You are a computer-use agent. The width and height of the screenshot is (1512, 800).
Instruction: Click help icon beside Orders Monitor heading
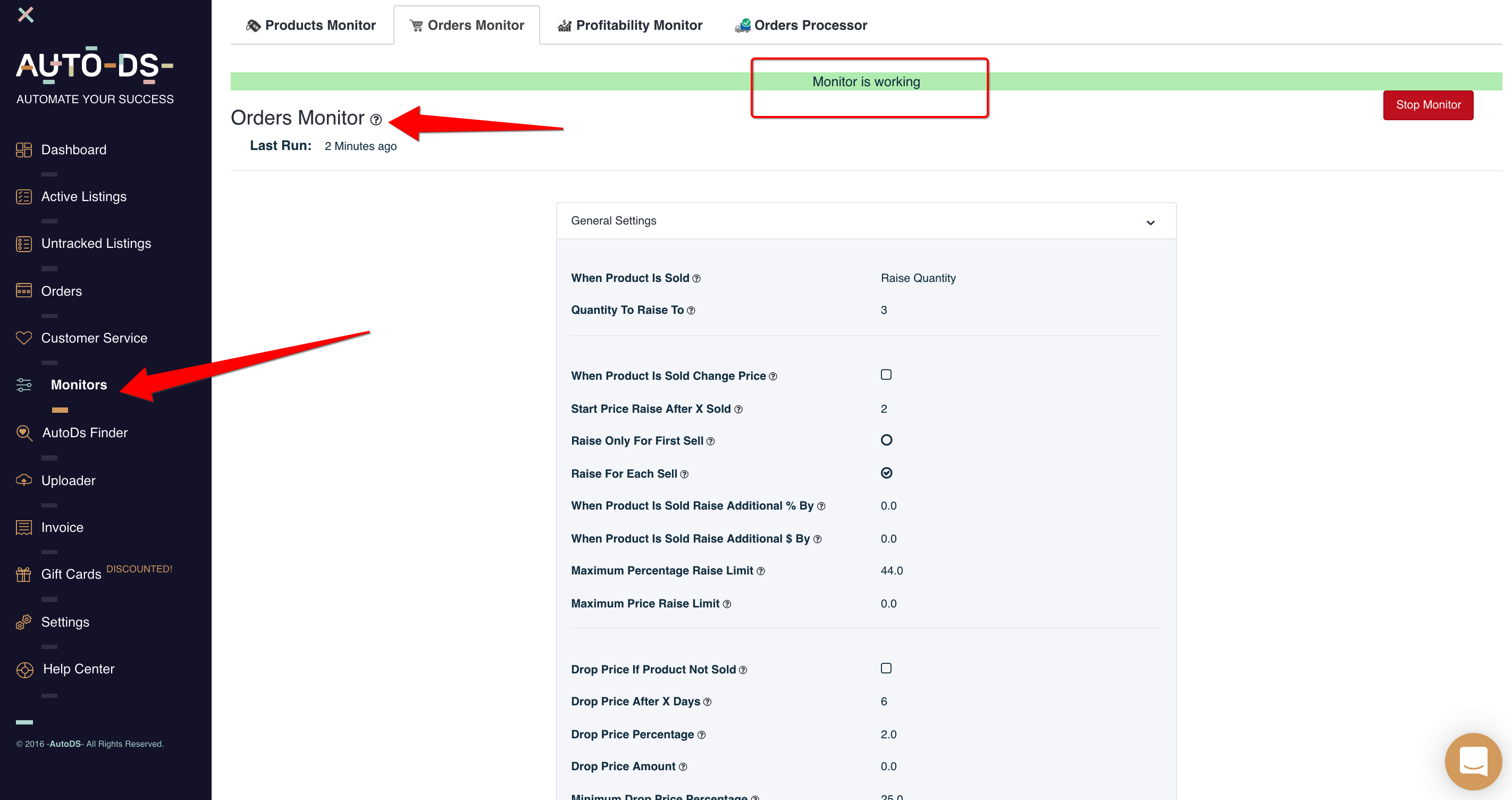(x=376, y=120)
